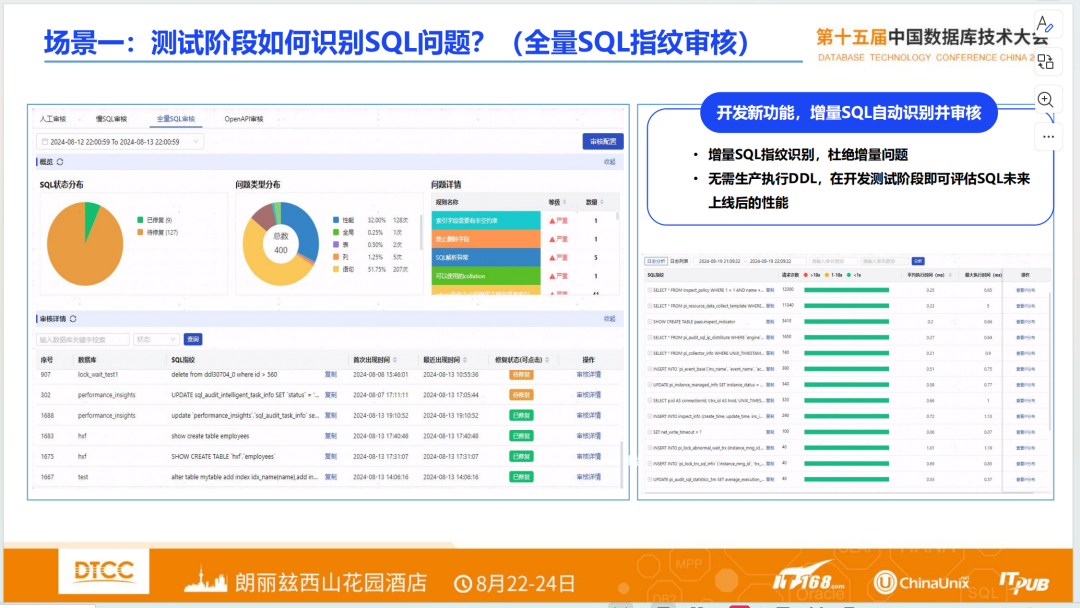This screenshot has width=1080, height=608.
Task: Sort by 等级 column in 问题详情
Action: tap(565, 202)
